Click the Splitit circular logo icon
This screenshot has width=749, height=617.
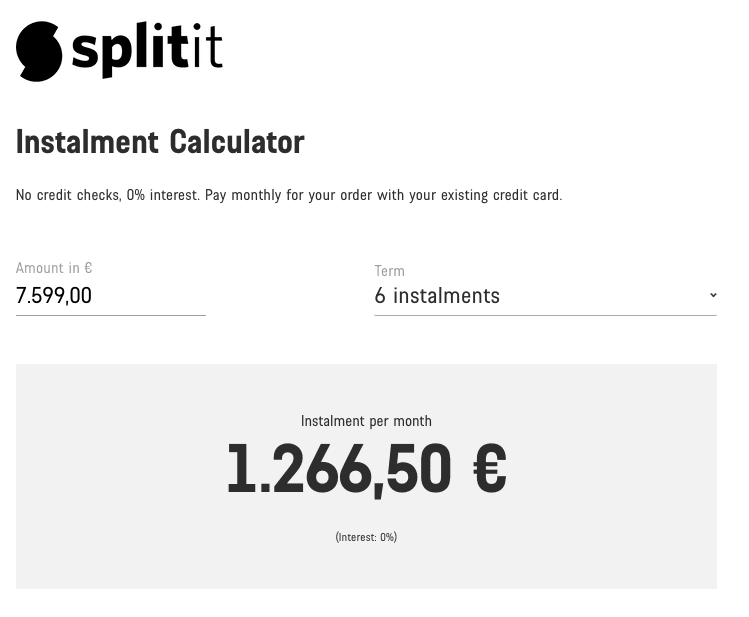click(39, 51)
